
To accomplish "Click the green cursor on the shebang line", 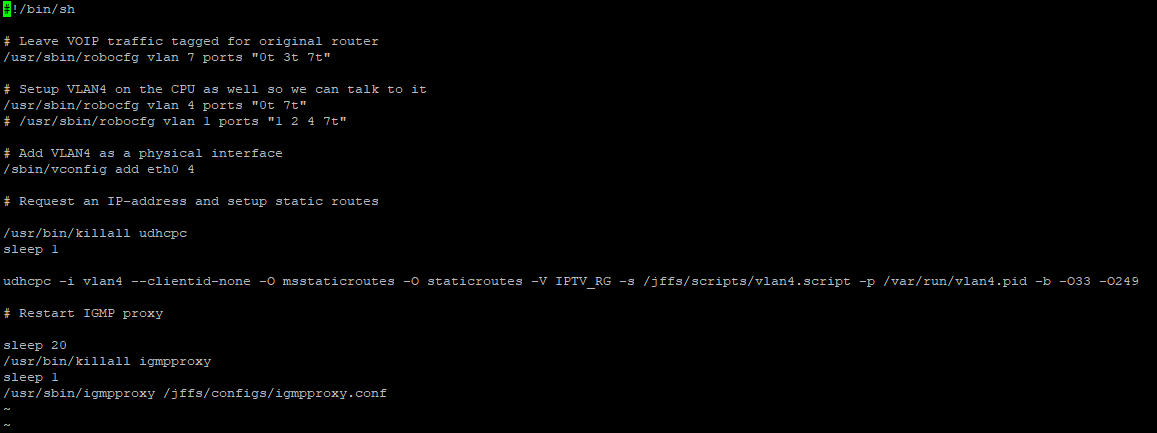I will 7,9.
